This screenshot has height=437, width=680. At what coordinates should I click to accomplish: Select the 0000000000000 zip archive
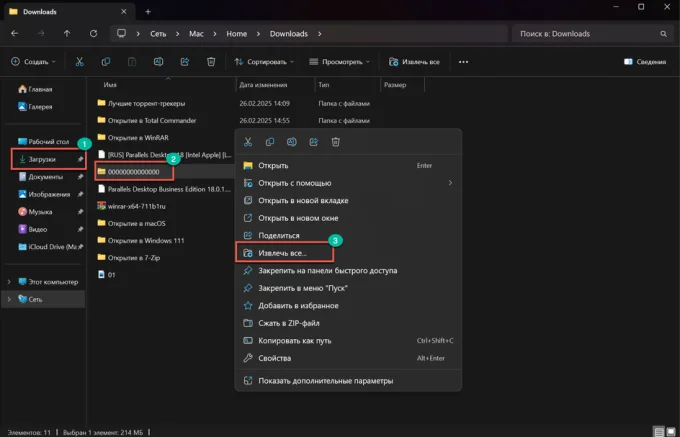[x=134, y=172]
